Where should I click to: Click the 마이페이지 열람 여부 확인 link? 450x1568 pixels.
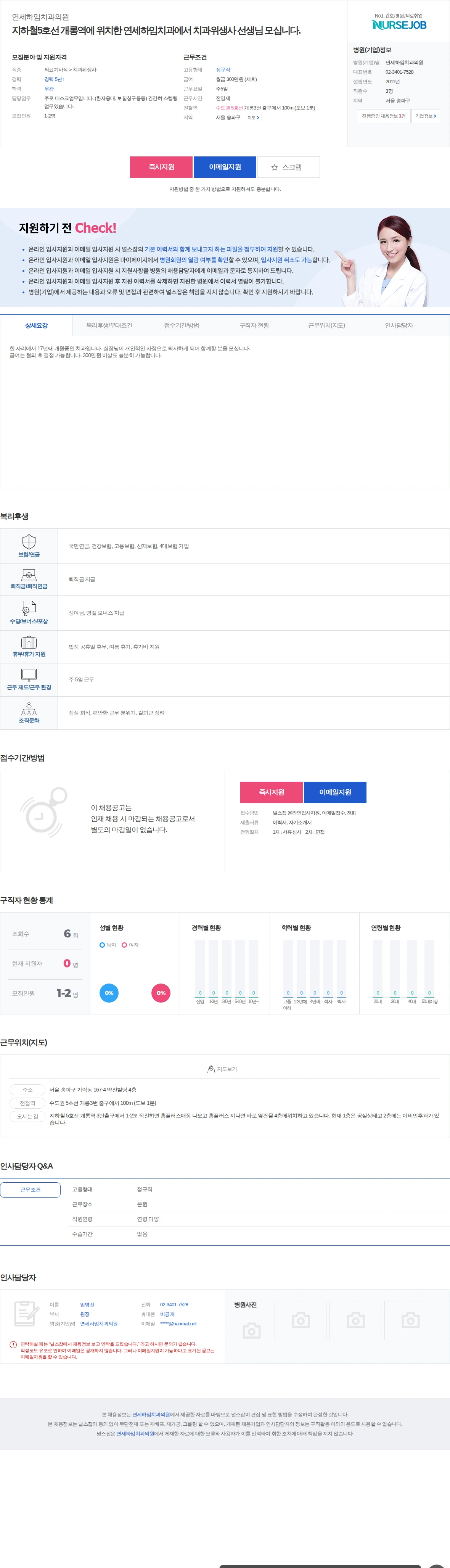point(193,260)
